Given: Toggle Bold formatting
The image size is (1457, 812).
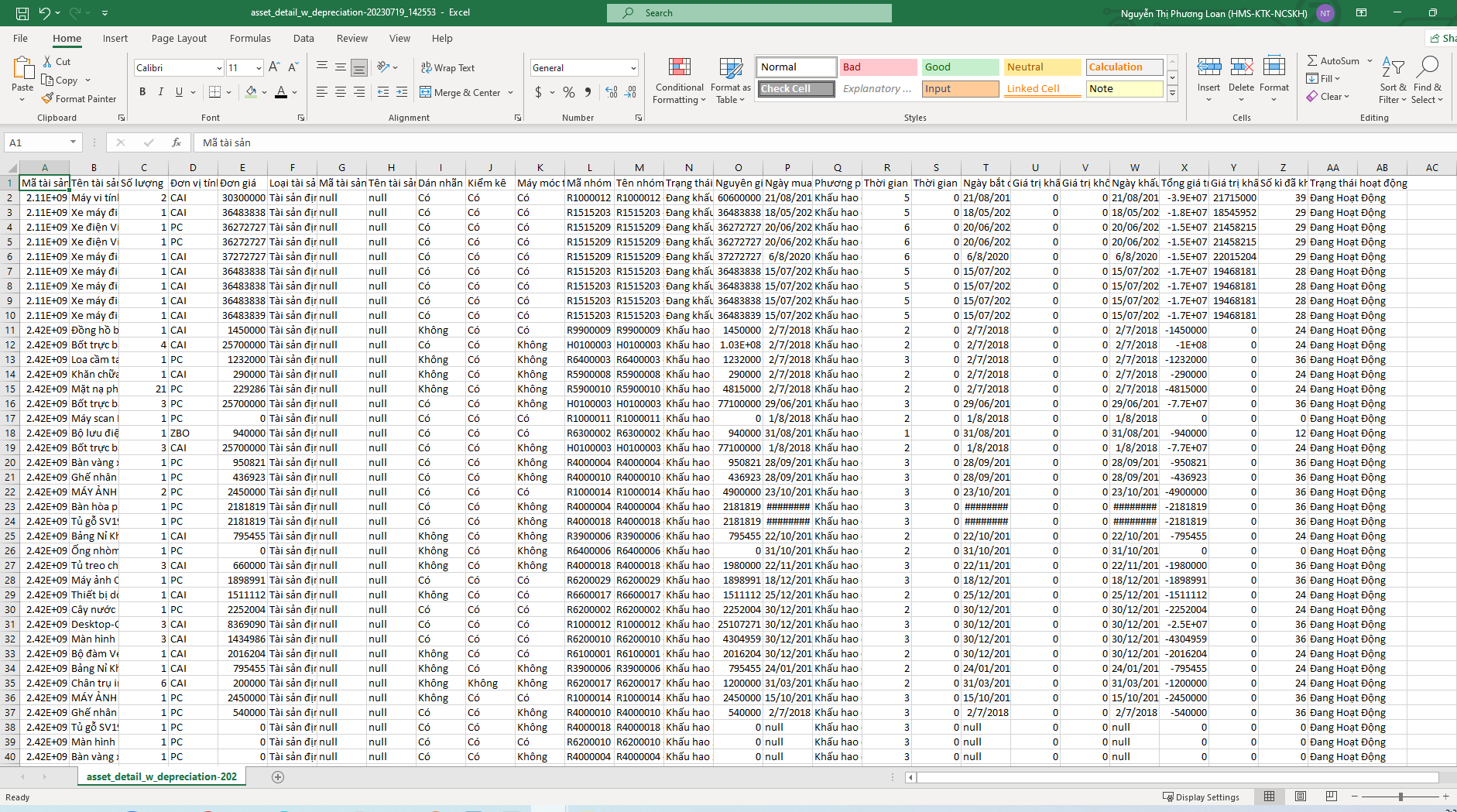Looking at the screenshot, I should coord(142,92).
